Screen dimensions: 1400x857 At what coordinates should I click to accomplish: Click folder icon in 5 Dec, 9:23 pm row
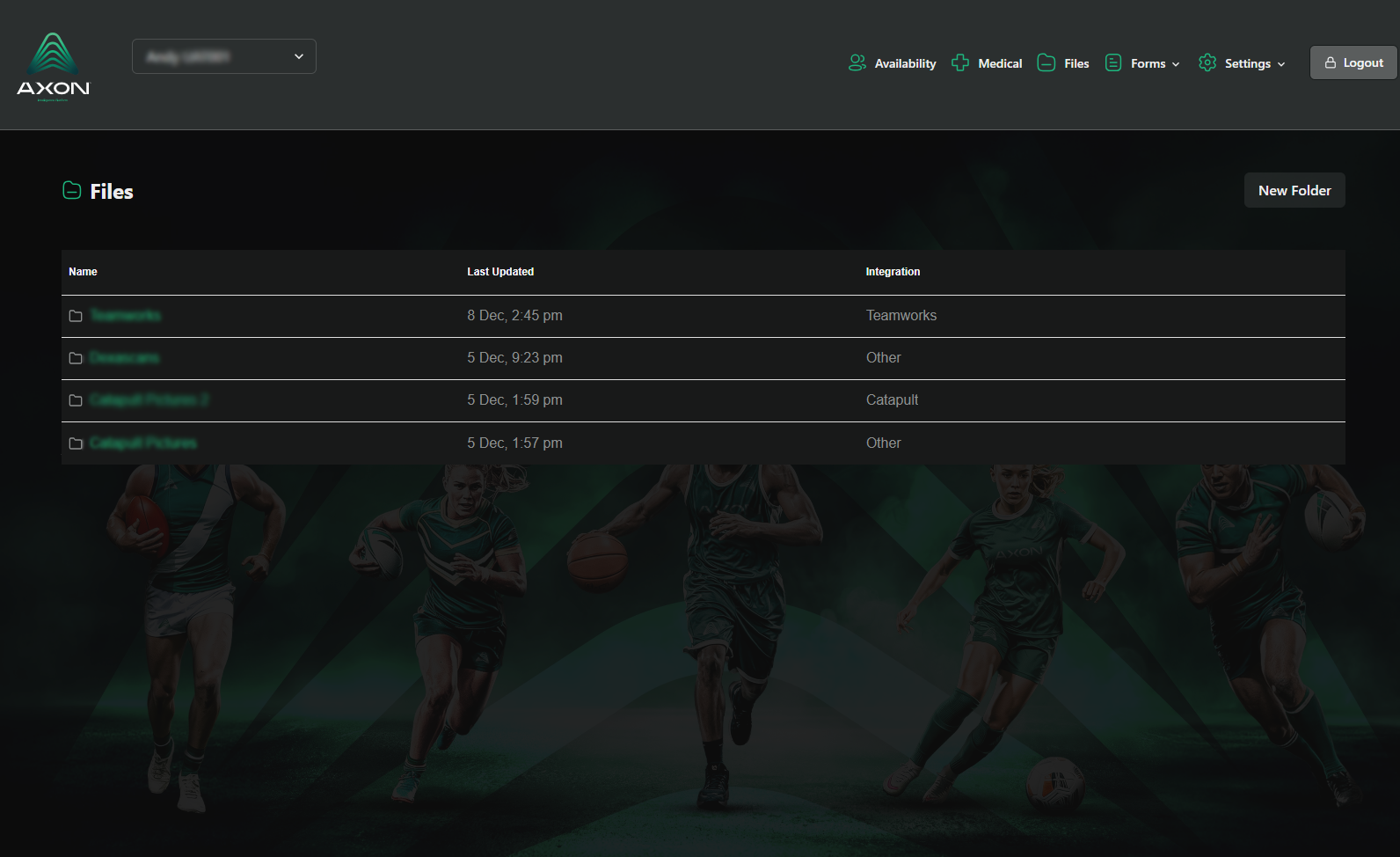point(76,358)
